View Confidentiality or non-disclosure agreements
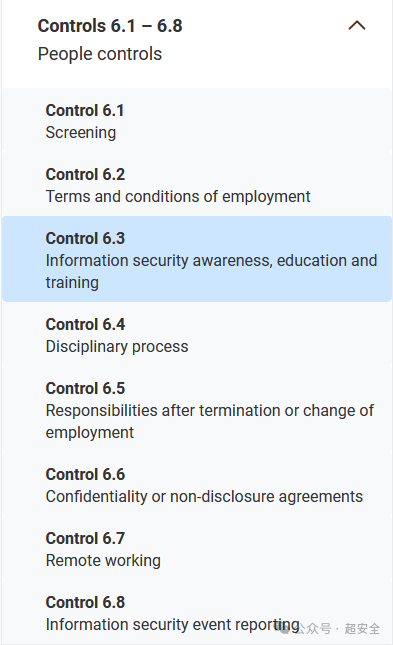 tap(205, 497)
